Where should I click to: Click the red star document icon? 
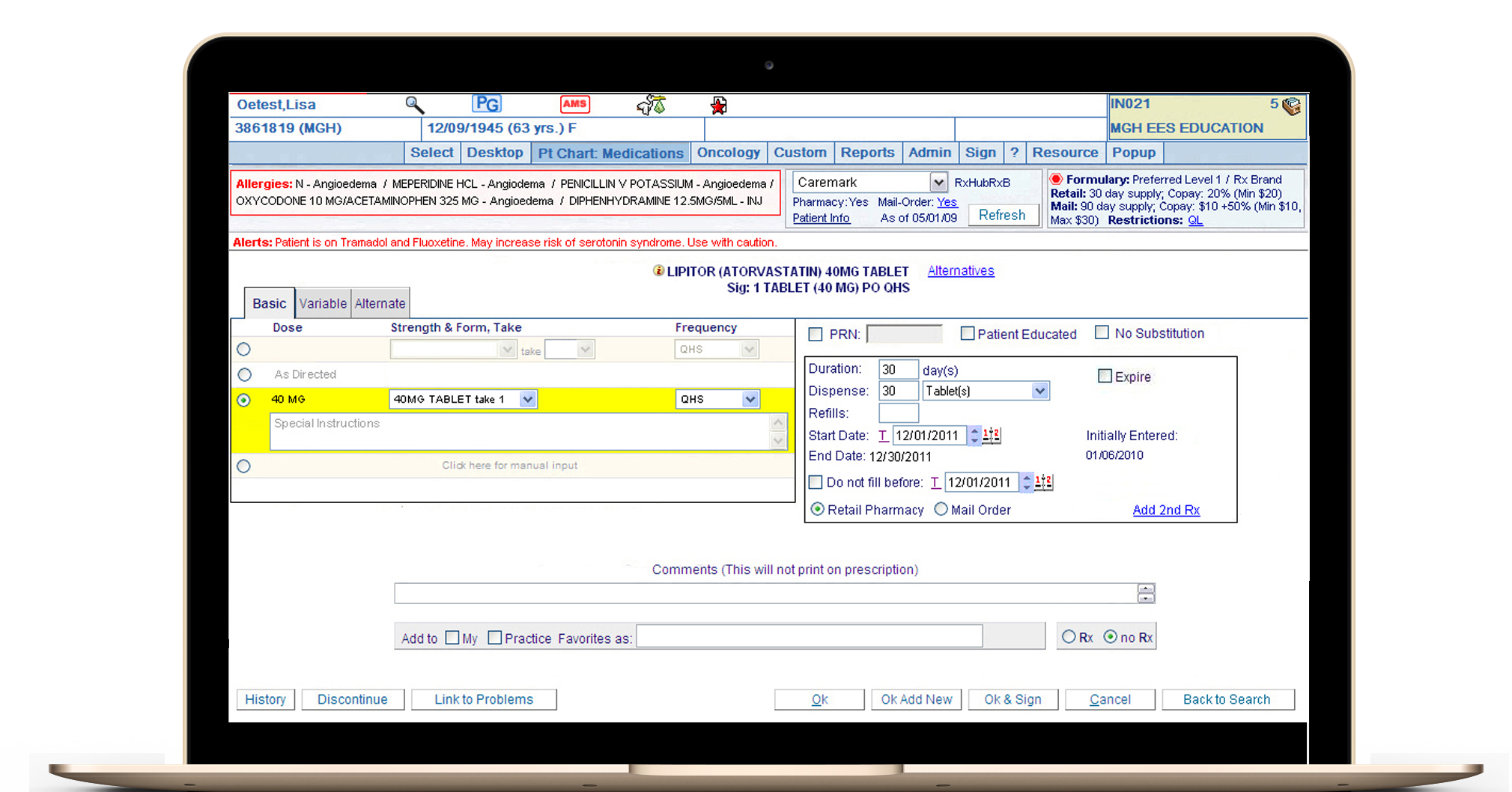tap(718, 106)
